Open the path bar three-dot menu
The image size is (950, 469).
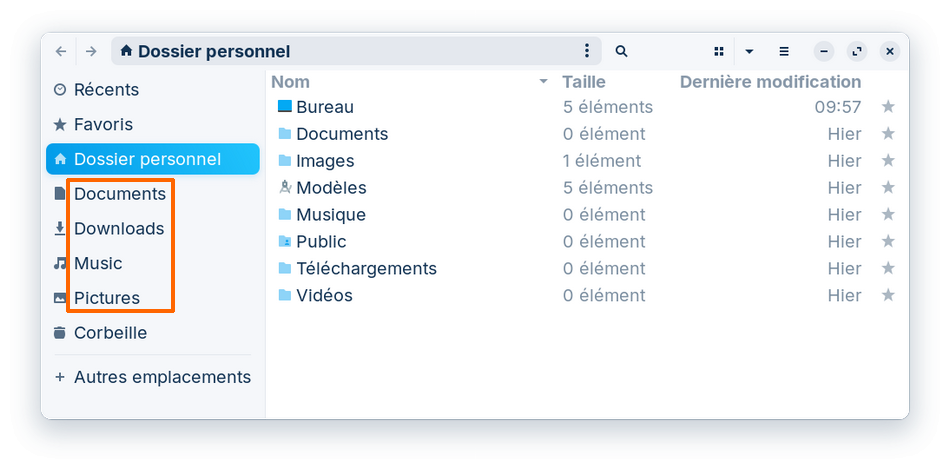click(x=587, y=51)
